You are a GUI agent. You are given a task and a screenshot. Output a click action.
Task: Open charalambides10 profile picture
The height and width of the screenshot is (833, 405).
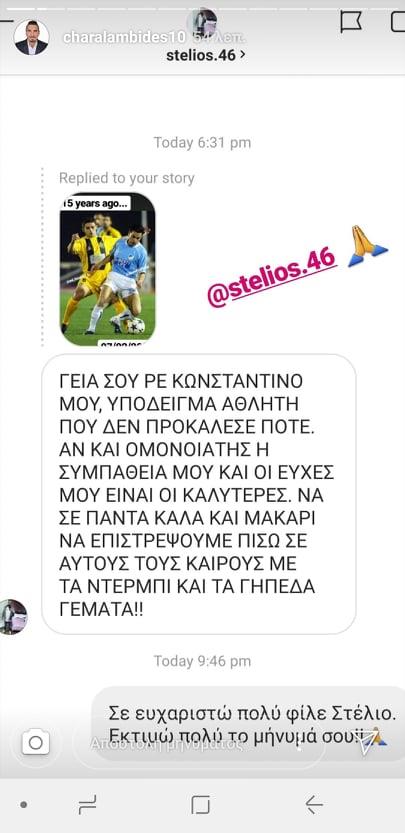(31, 38)
